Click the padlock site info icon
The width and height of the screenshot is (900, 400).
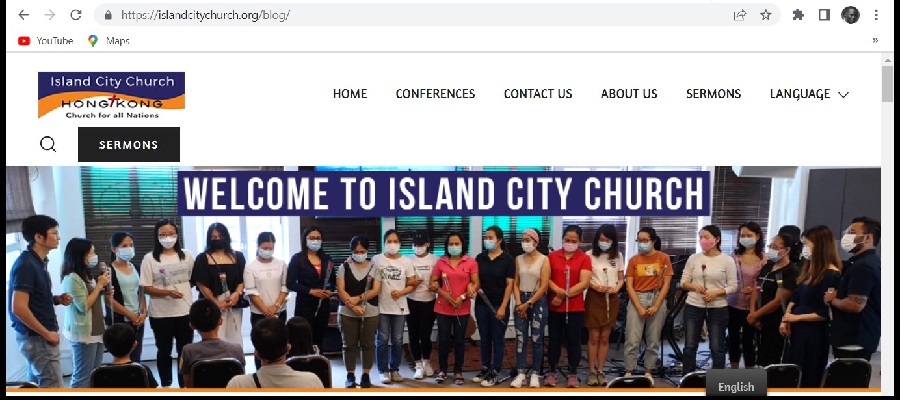pos(108,15)
